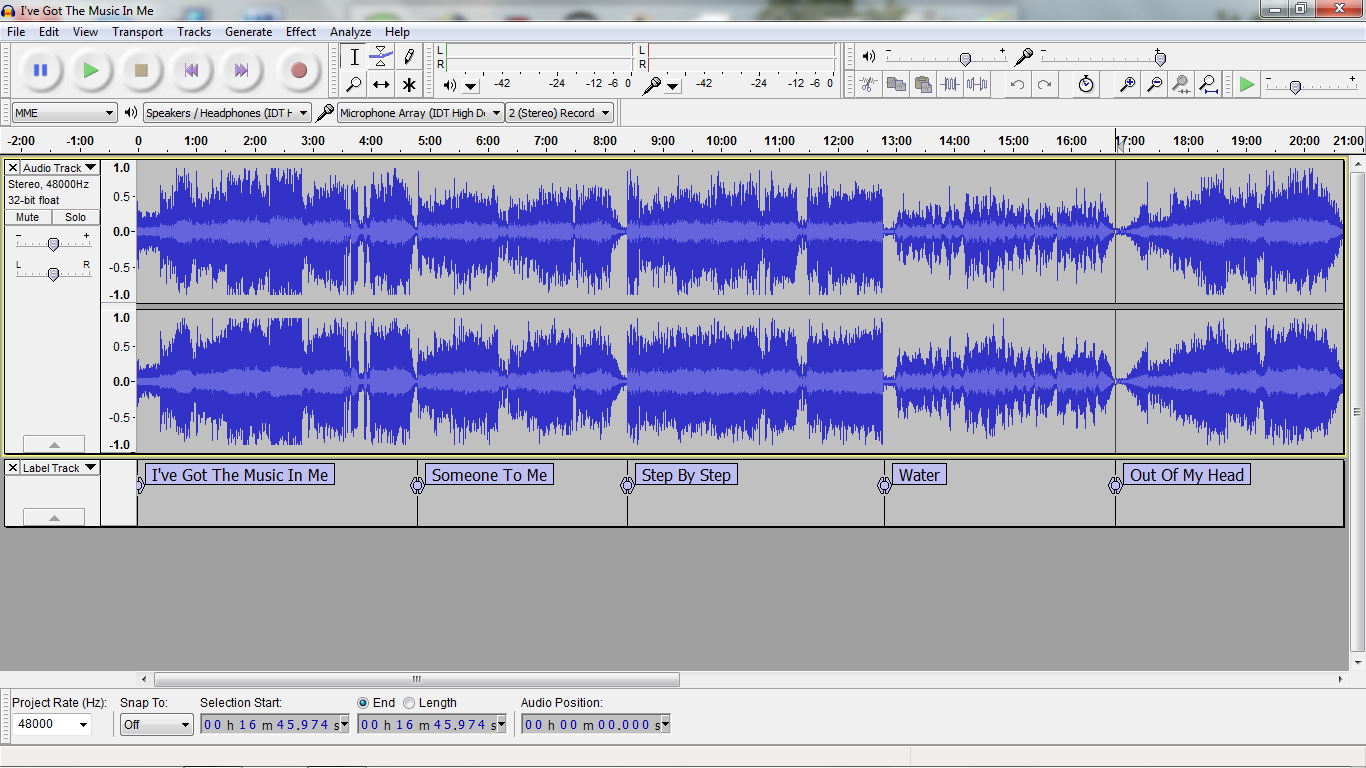Image resolution: width=1366 pixels, height=768 pixels.
Task: Click the Skip to End button
Action: pyautogui.click(x=241, y=70)
